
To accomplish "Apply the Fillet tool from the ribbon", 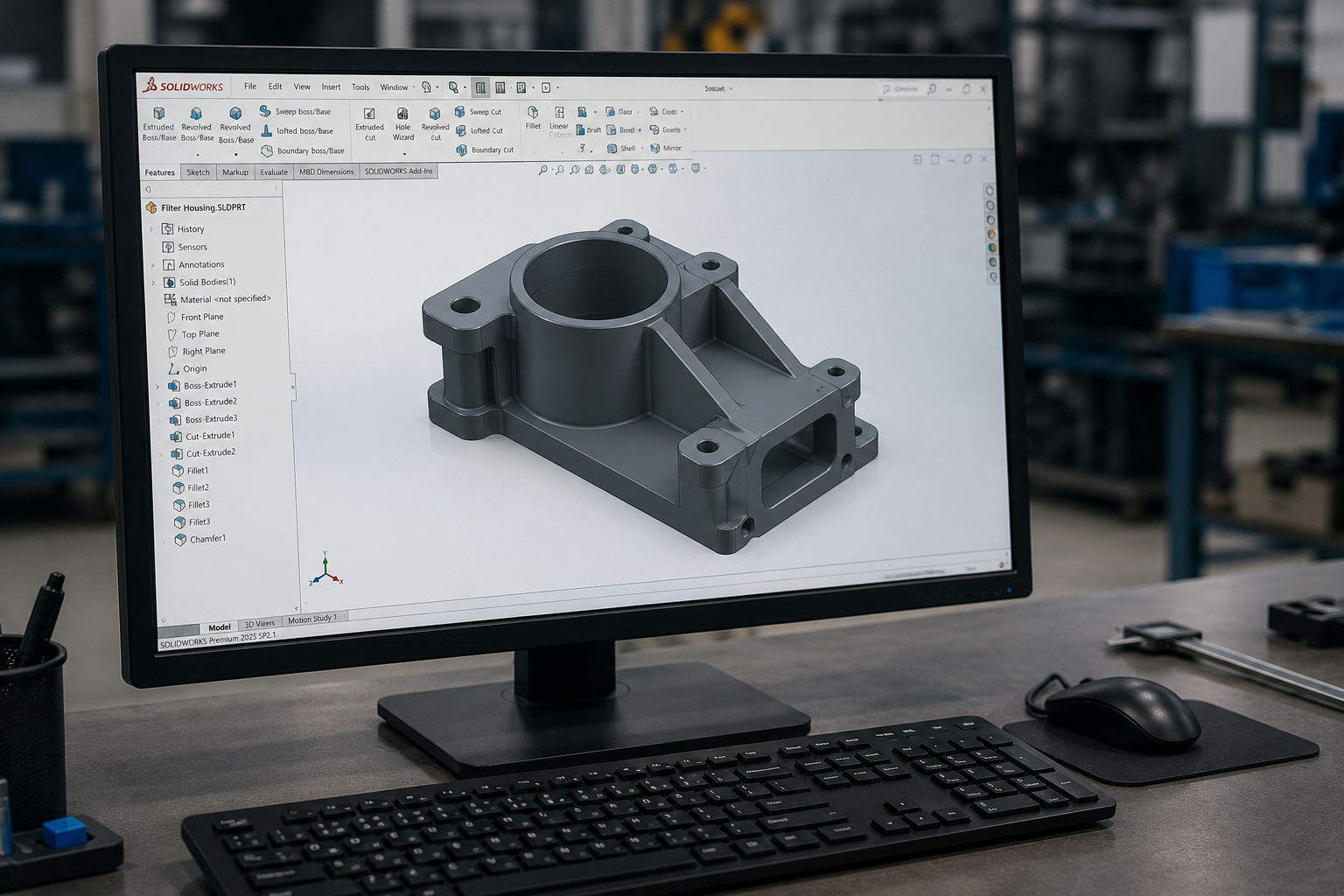I will click(533, 117).
